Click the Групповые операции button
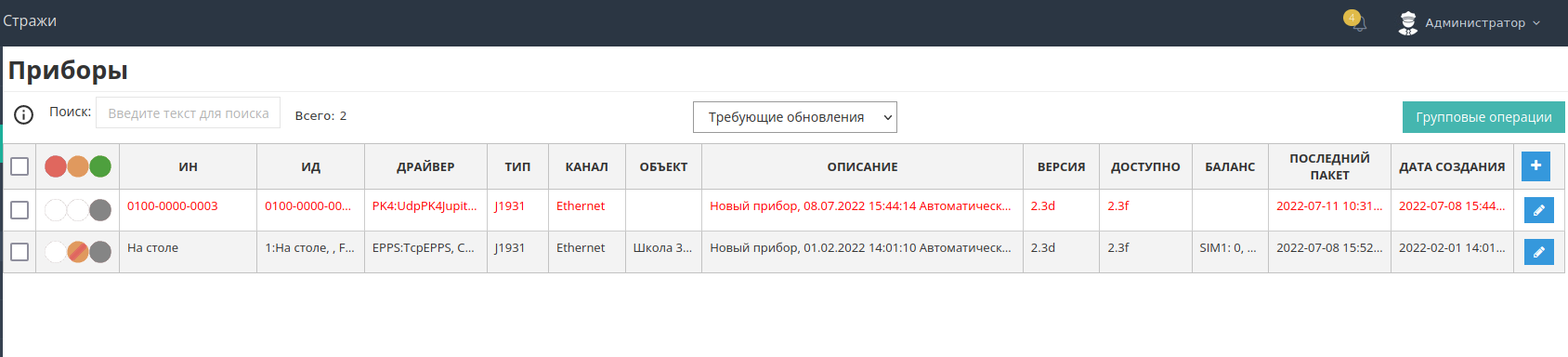This screenshot has width=1568, height=357. point(1483,117)
